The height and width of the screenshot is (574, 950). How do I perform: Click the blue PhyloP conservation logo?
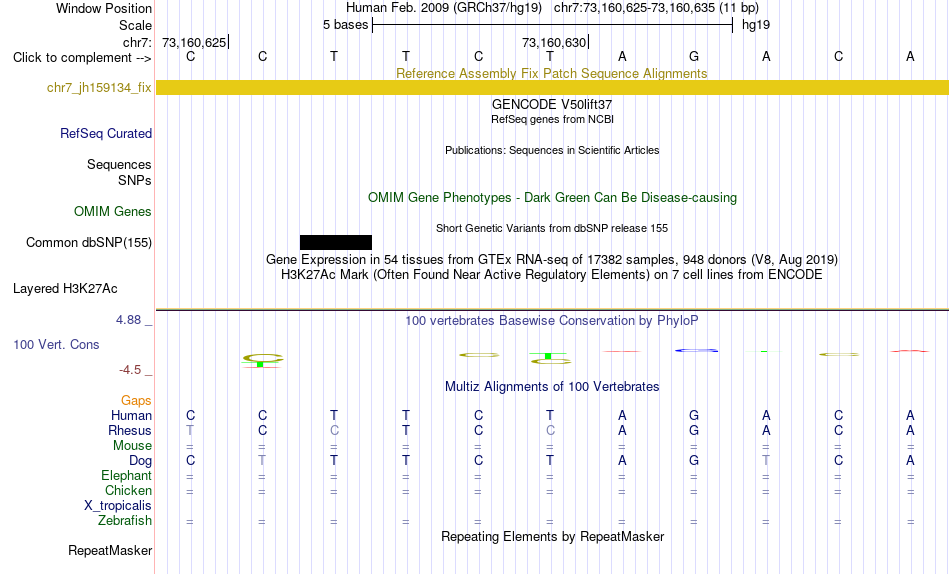coord(696,350)
